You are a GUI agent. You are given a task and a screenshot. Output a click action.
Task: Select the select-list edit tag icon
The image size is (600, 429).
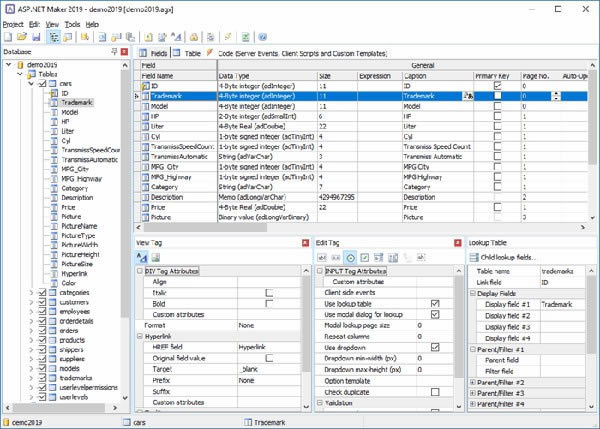click(378, 258)
